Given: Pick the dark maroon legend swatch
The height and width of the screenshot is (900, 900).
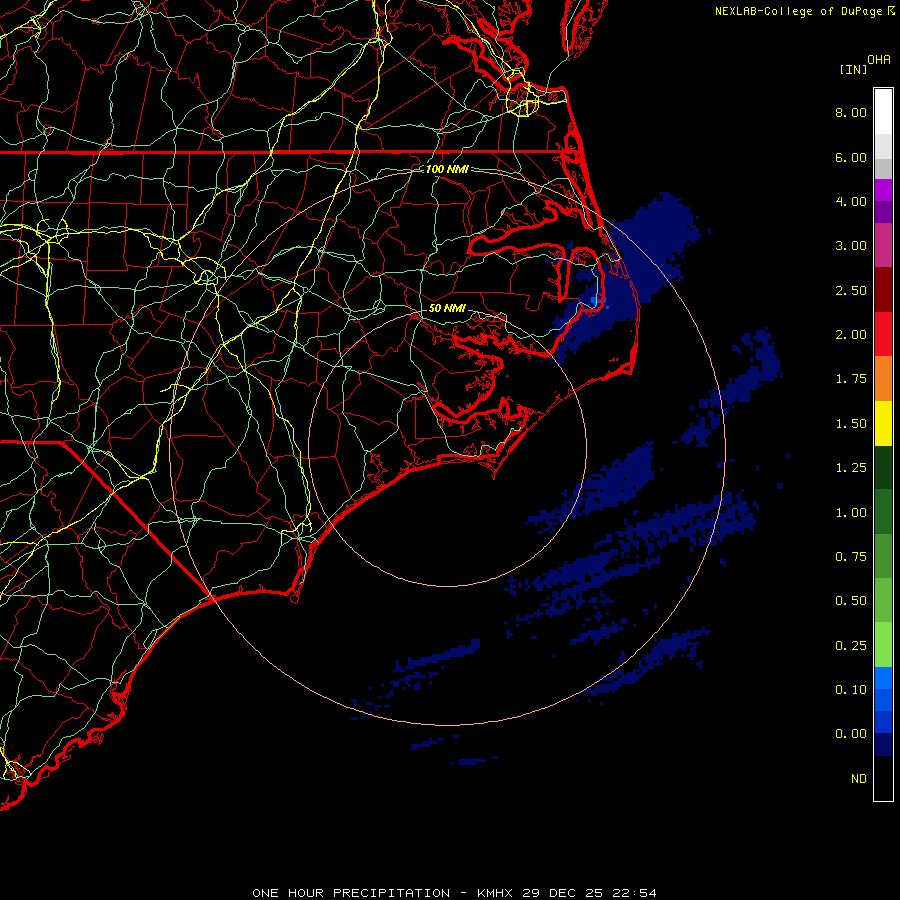Looking at the screenshot, I should point(883,290).
